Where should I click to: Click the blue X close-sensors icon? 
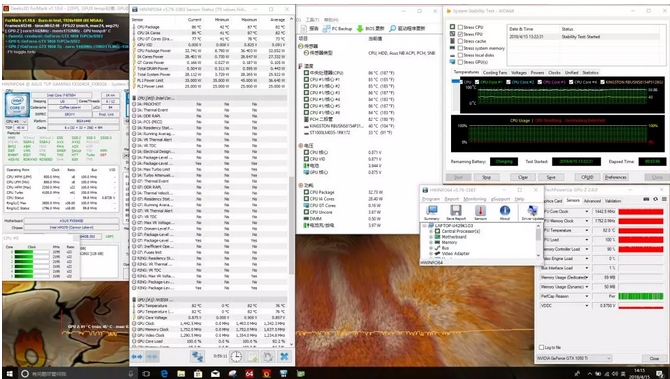284,356
